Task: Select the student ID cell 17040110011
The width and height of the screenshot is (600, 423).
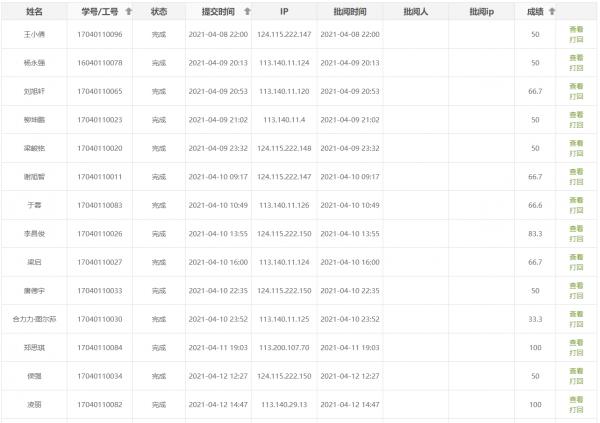Action: (x=99, y=177)
